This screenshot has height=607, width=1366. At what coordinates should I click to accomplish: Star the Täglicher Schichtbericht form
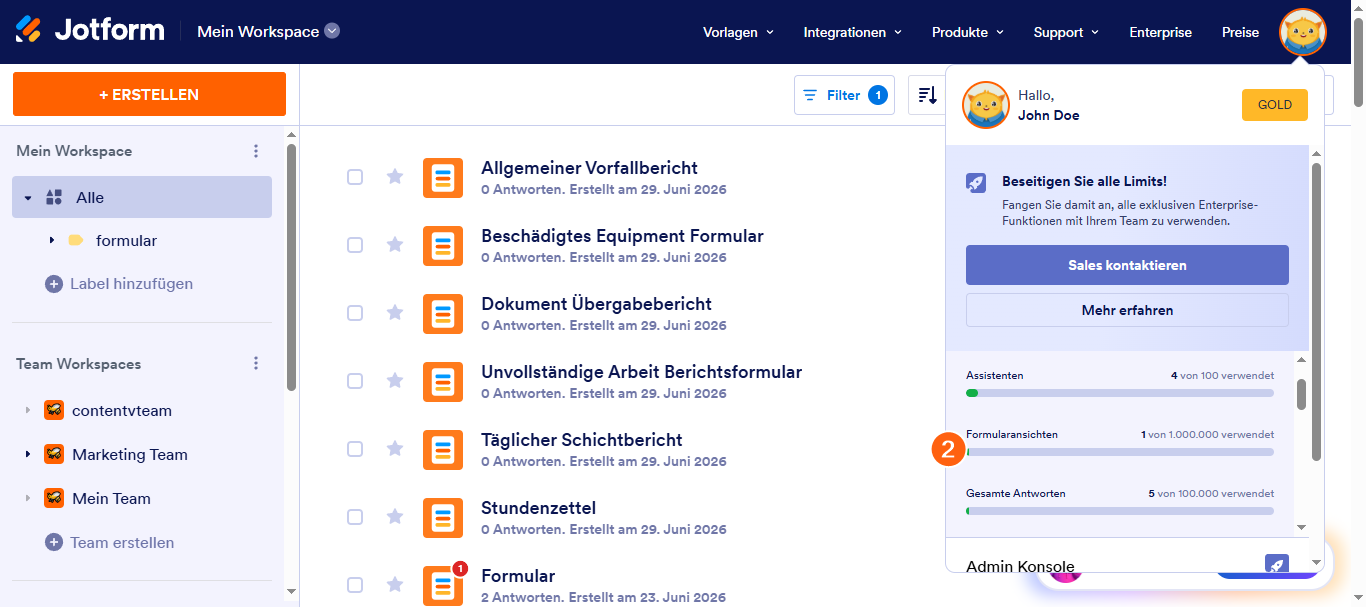[x=395, y=449]
